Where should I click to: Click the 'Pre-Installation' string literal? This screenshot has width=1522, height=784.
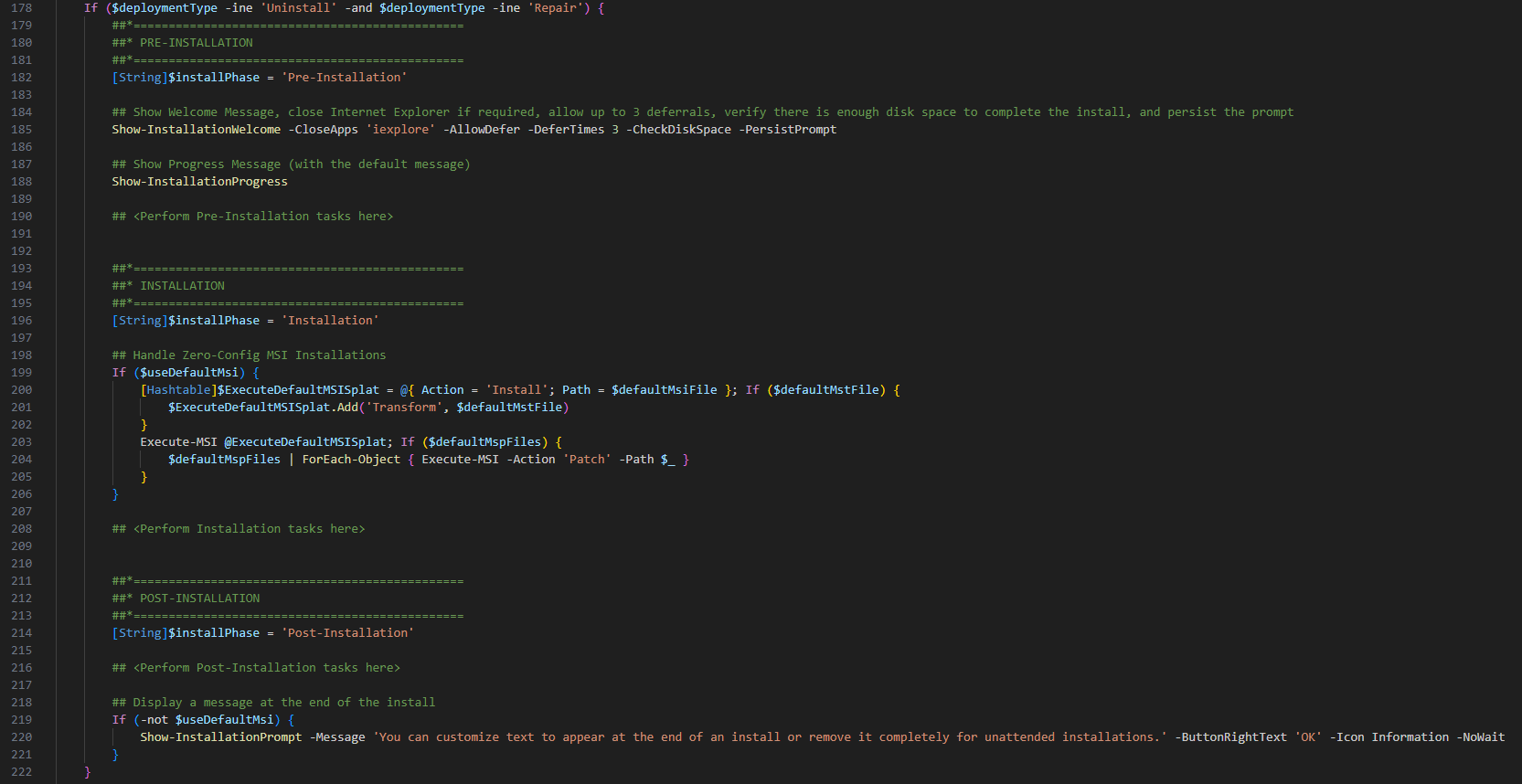click(x=344, y=78)
